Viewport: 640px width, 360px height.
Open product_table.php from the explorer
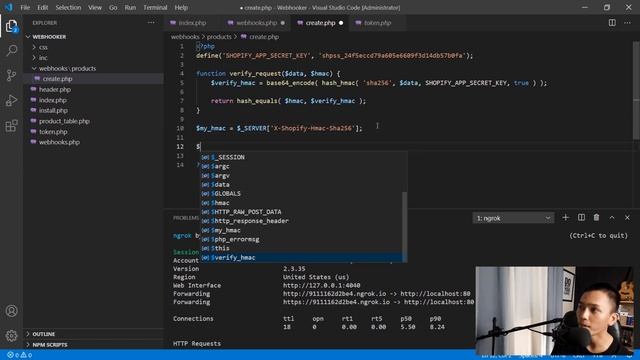[x=94, y=121]
